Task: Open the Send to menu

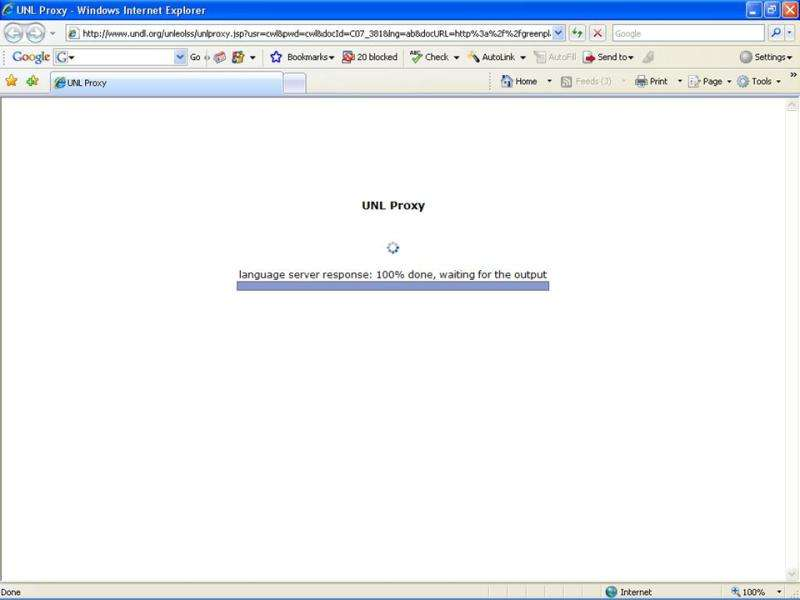Action: [608, 57]
